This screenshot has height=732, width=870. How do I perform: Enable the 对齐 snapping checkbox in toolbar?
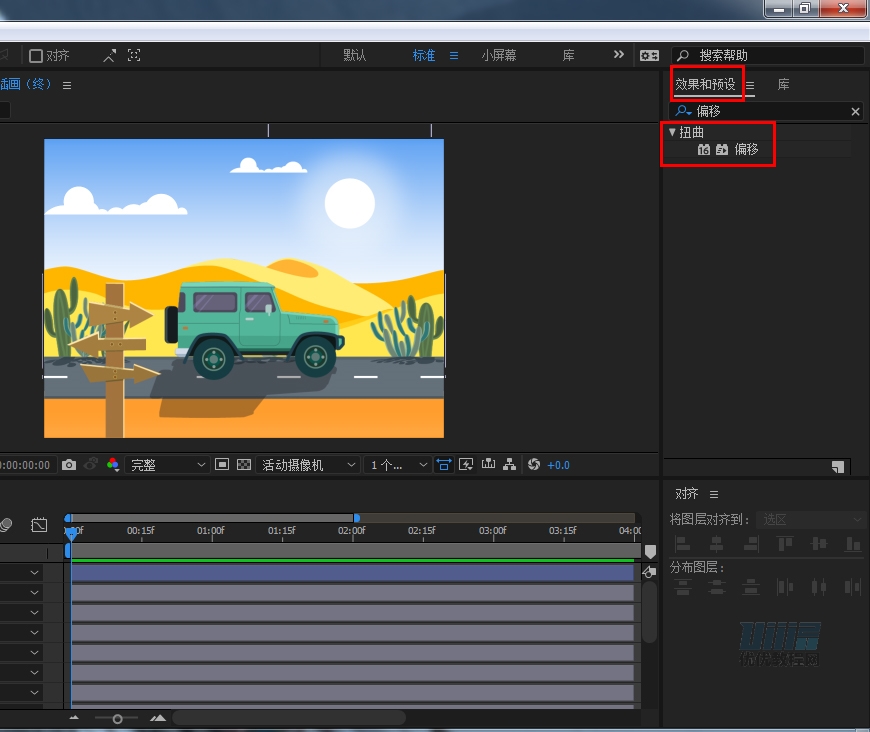(36, 55)
